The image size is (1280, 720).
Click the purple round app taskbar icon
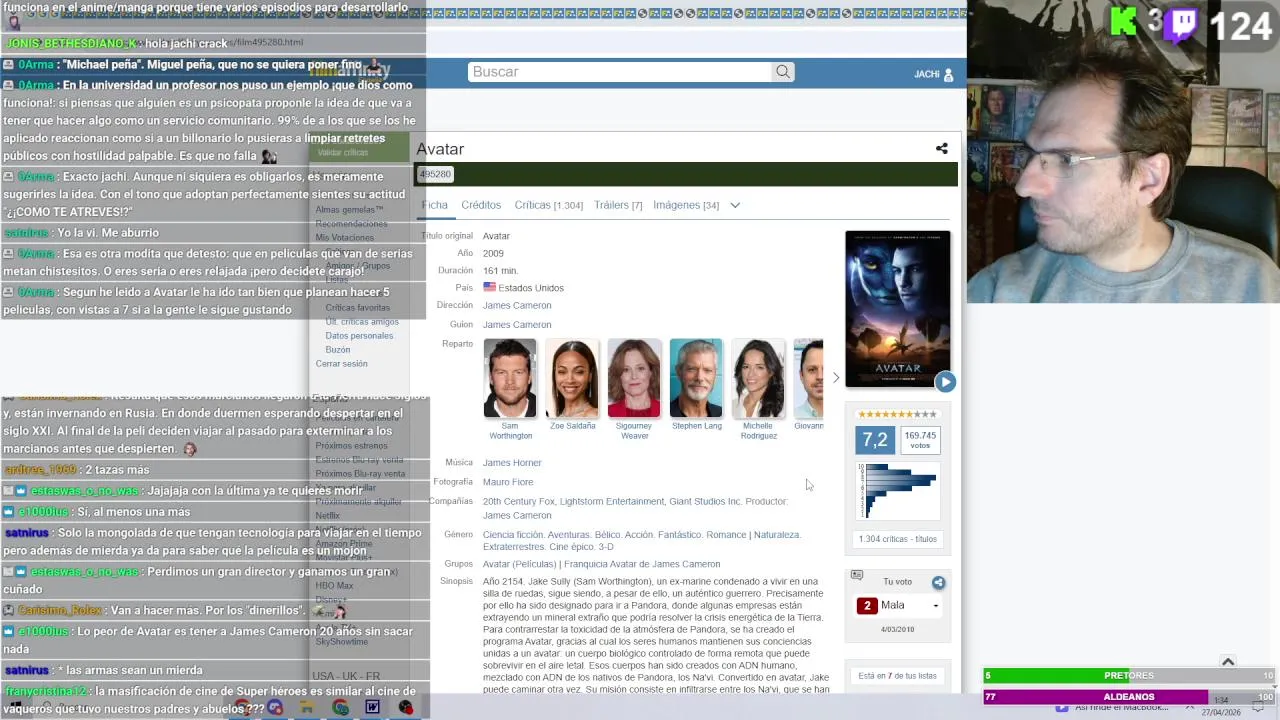(275, 707)
